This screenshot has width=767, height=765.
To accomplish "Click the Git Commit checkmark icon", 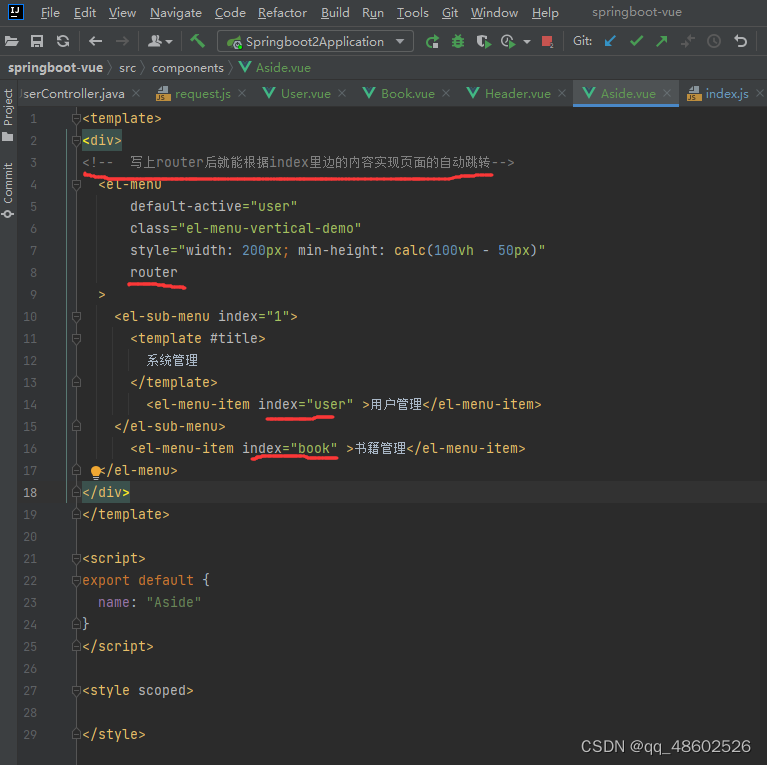I will (x=636, y=42).
